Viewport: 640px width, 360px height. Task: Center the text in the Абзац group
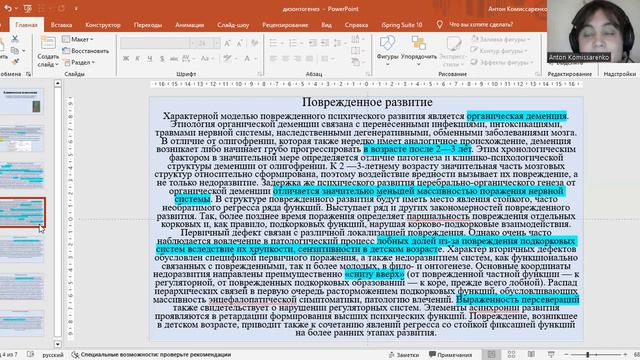click(x=285, y=59)
